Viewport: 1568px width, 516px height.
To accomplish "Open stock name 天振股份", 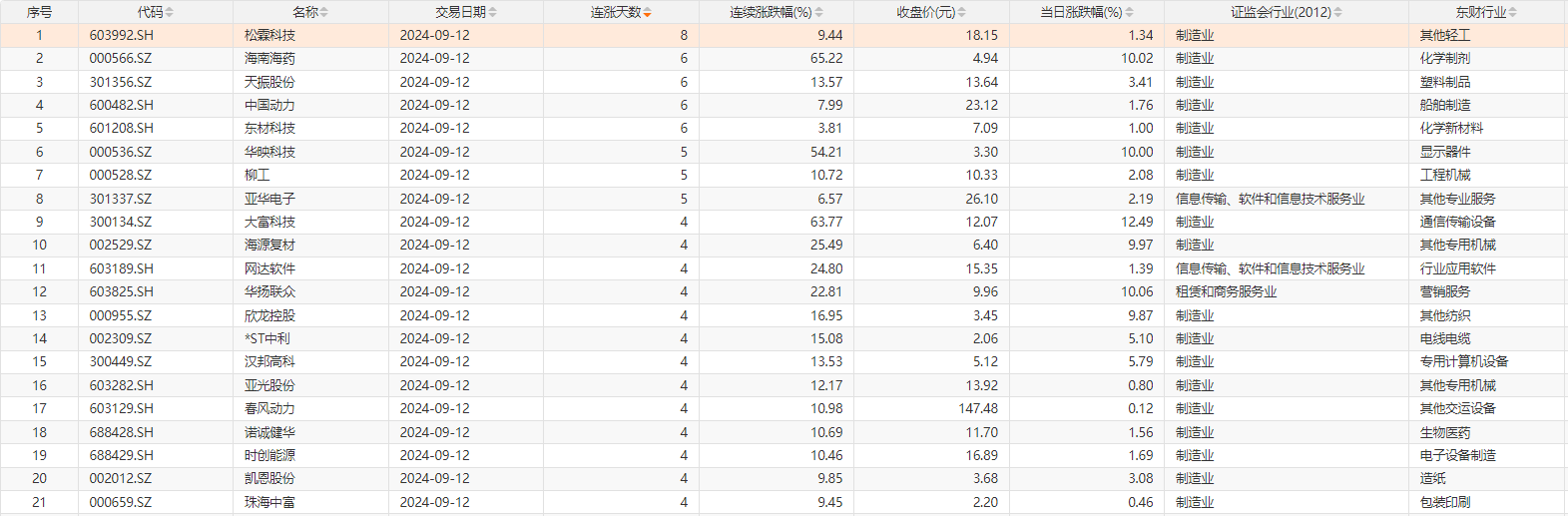I will tap(269, 82).
